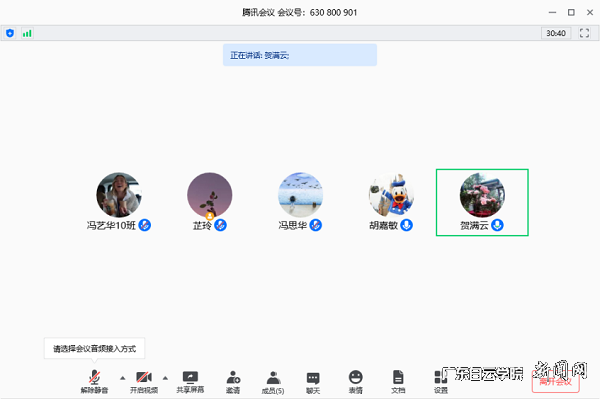The image size is (600, 399).
Task: Expand audio options arrow beside microphone
Action: pos(122,378)
